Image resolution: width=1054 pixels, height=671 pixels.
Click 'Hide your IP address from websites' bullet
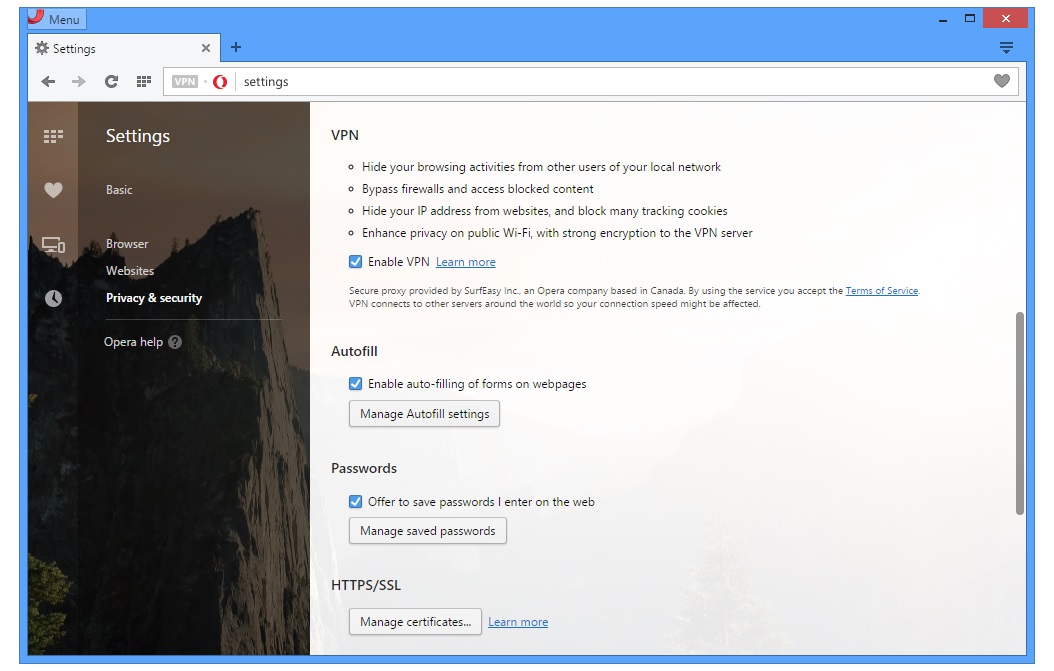click(544, 210)
